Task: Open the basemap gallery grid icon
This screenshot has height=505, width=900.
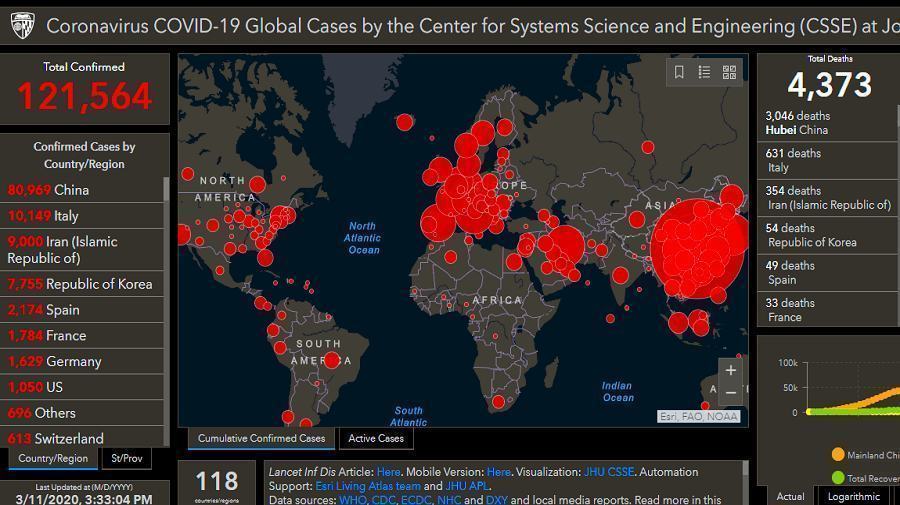Action: [x=729, y=72]
